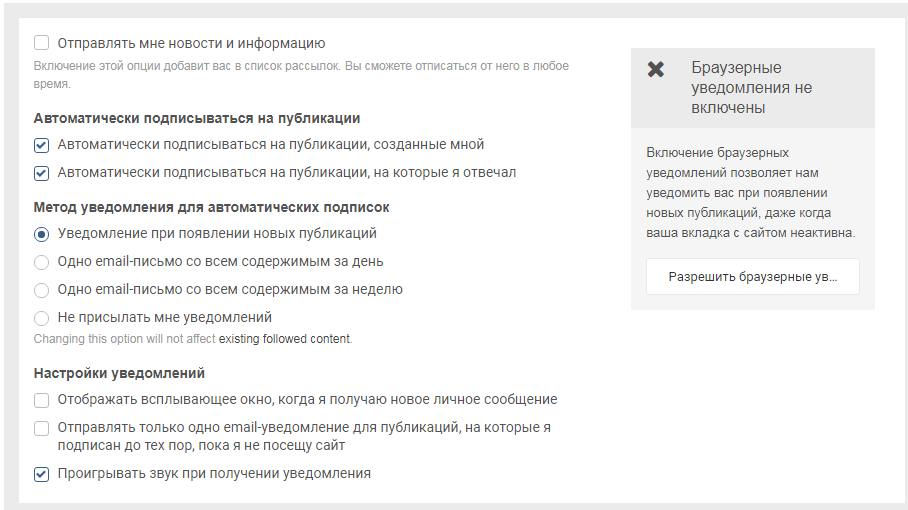Click the 'Включение браузерных уведомлений позволяет' paragraph
This screenshot has height=510, width=908.
pyautogui.click(x=750, y=193)
